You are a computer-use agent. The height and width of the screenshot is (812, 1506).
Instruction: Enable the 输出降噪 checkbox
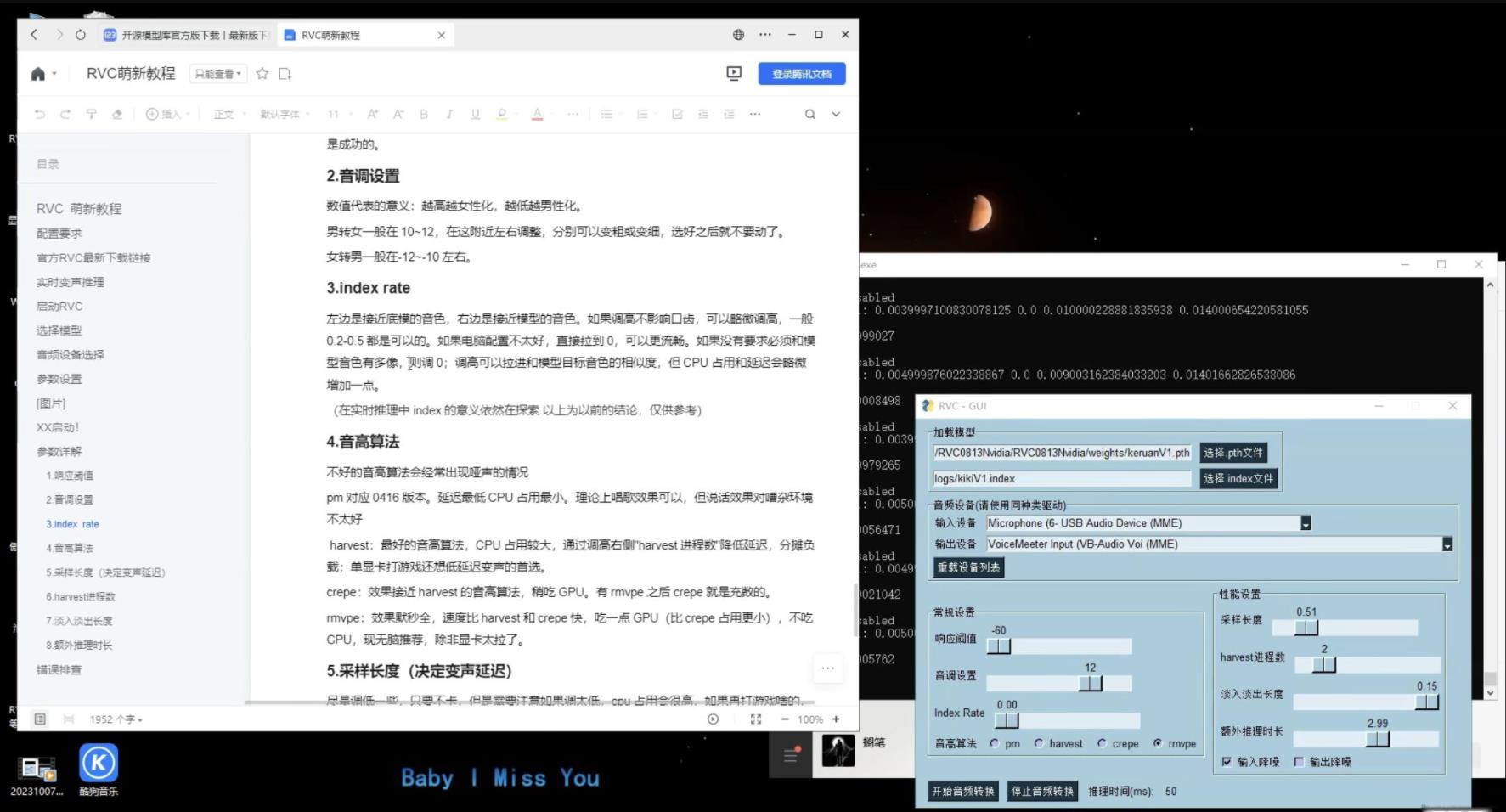pyautogui.click(x=1299, y=762)
